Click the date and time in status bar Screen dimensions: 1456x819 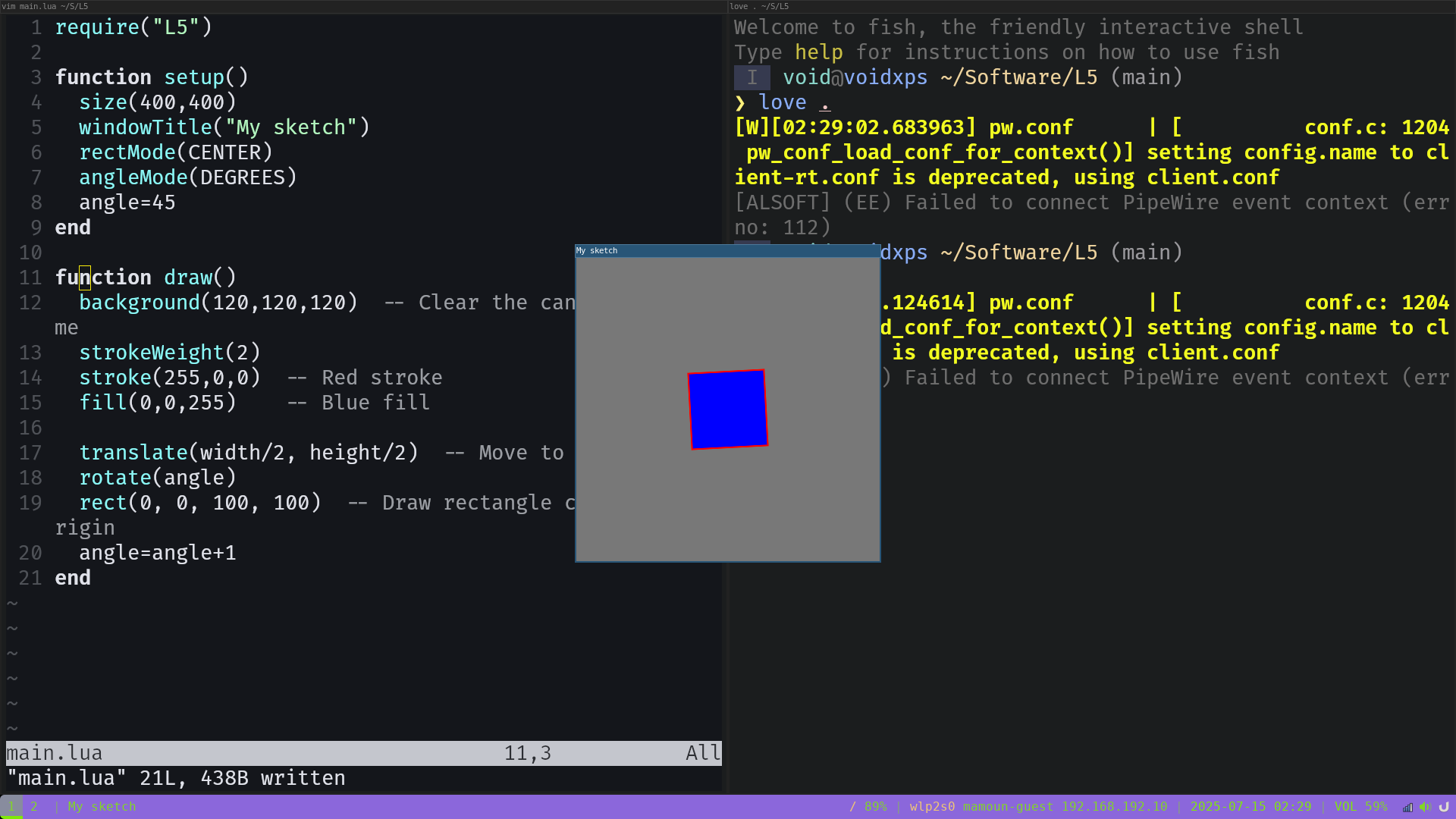point(1250,807)
